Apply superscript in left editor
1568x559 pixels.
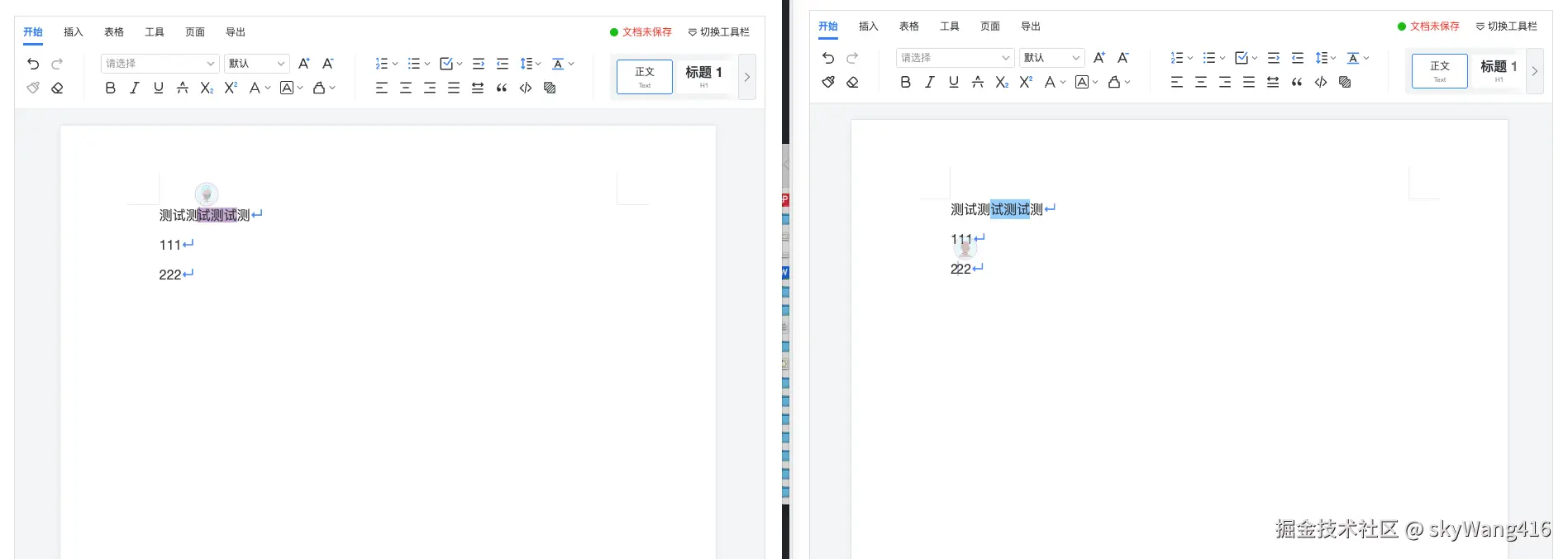point(231,88)
